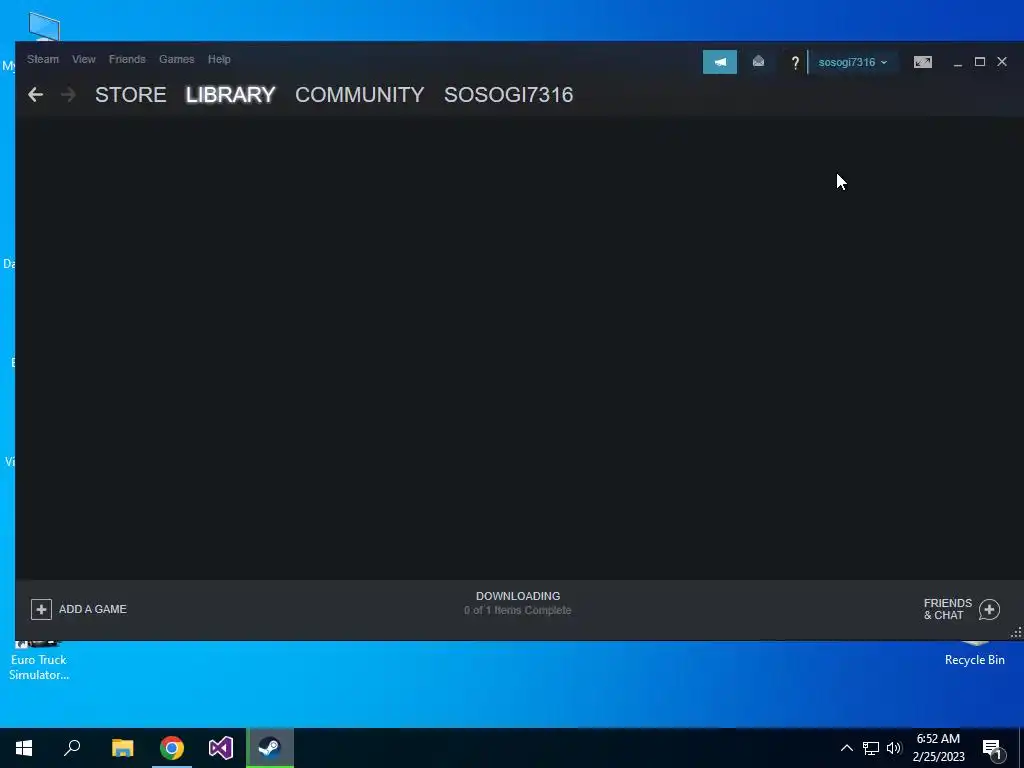Go to the STORE tab
1024x768 pixels.
point(131,95)
